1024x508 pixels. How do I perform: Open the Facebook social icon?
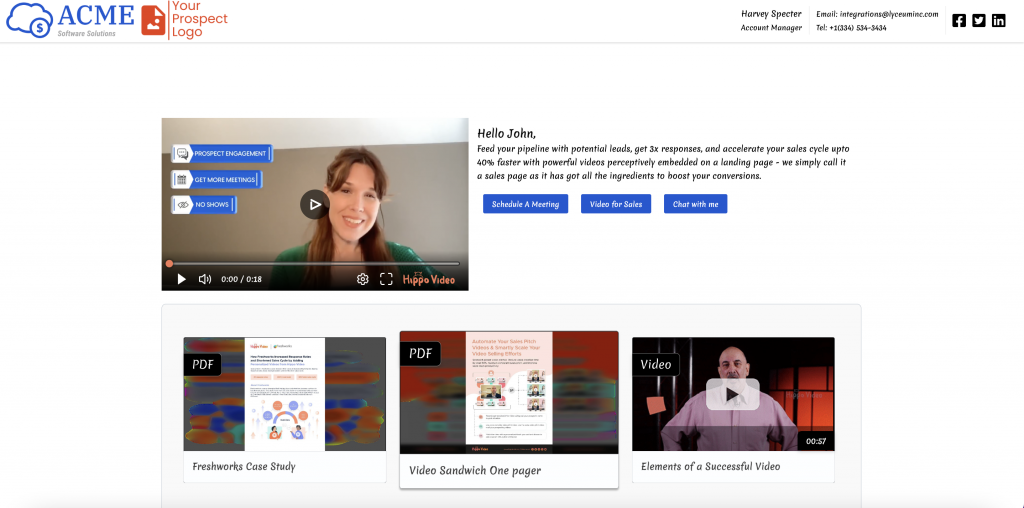[x=959, y=20]
